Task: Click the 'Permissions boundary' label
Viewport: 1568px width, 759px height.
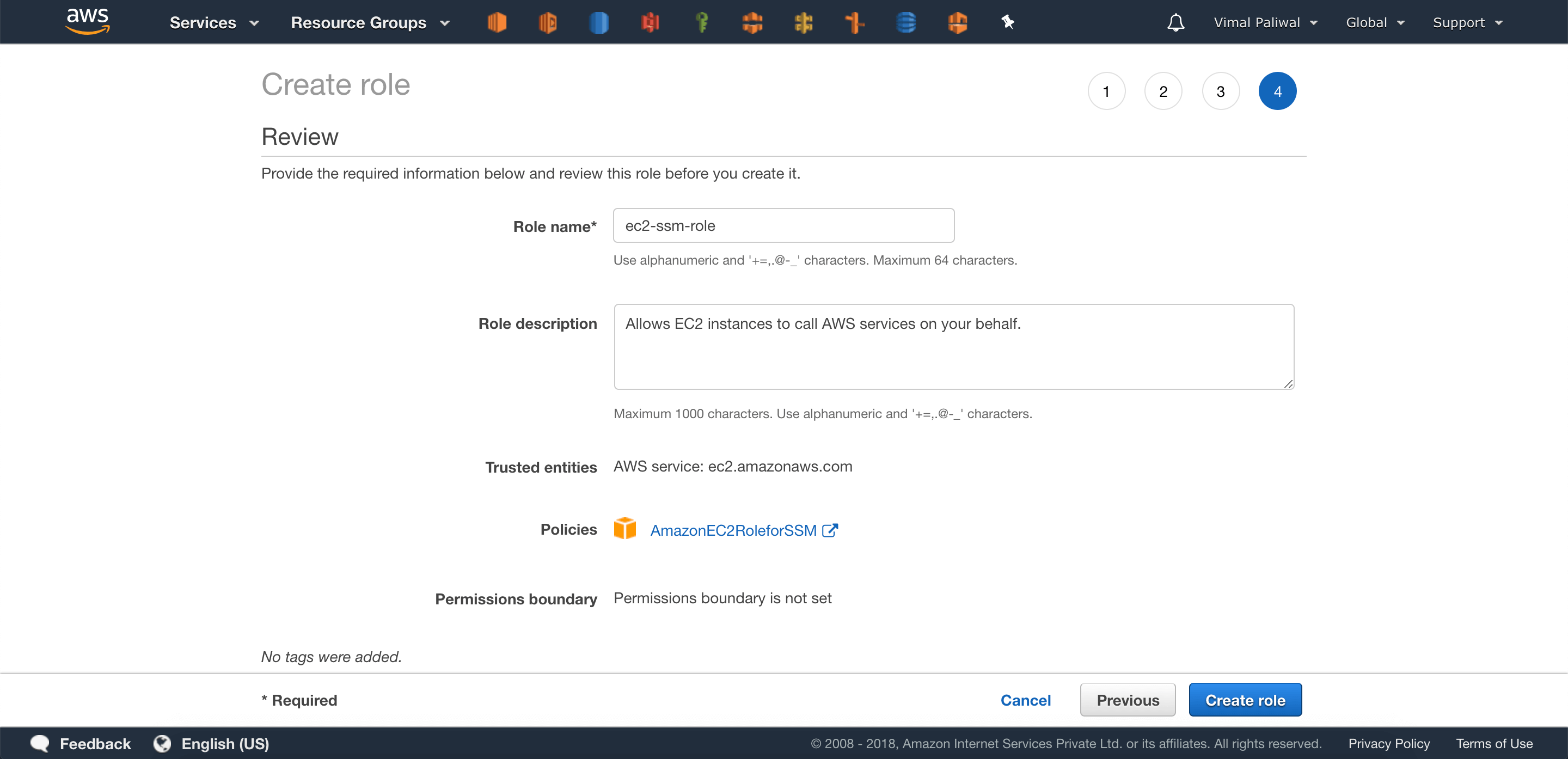Action: (x=516, y=599)
